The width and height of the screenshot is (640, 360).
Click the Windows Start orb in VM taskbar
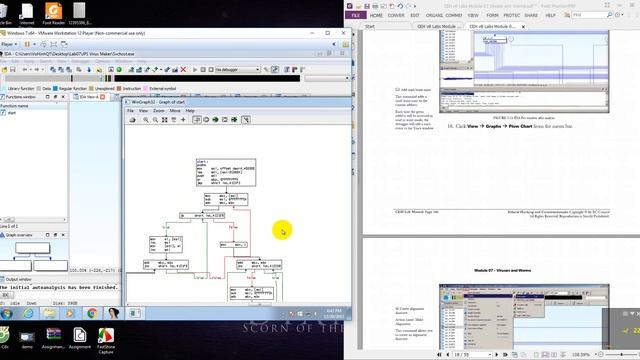click(x=7, y=313)
